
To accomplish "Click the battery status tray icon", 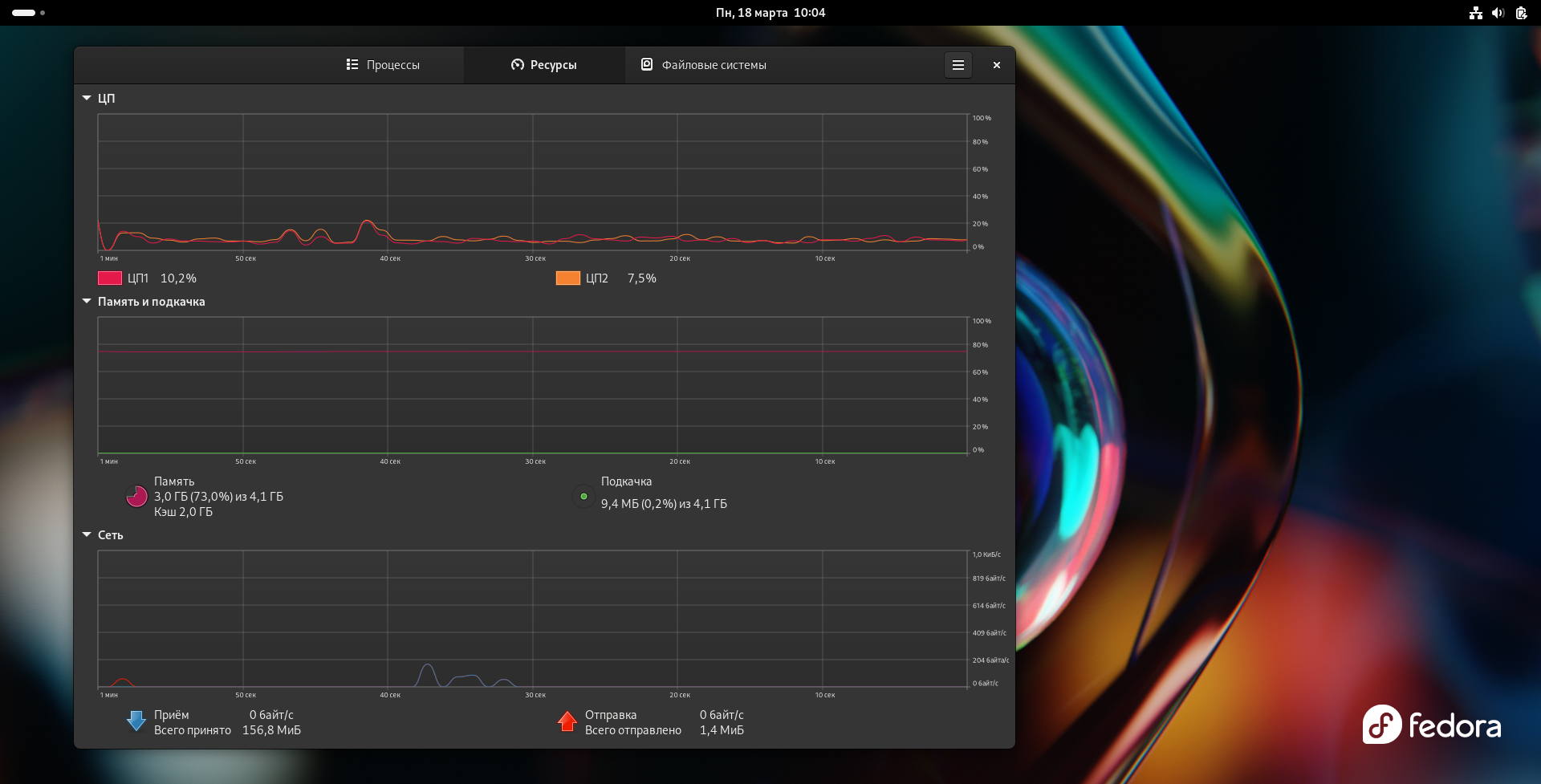I will pyautogui.click(x=1521, y=13).
